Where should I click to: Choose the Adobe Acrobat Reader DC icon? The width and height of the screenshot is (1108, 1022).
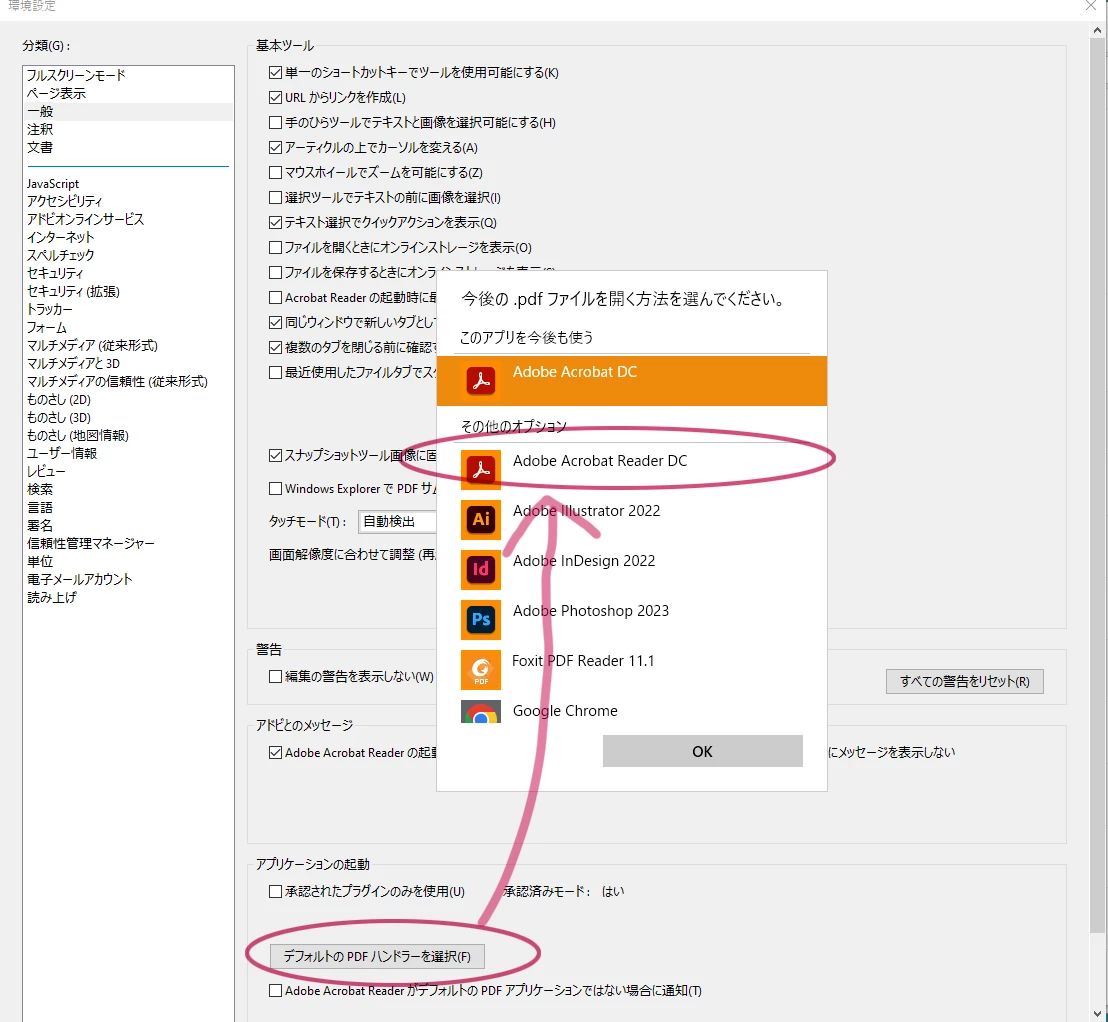(481, 469)
